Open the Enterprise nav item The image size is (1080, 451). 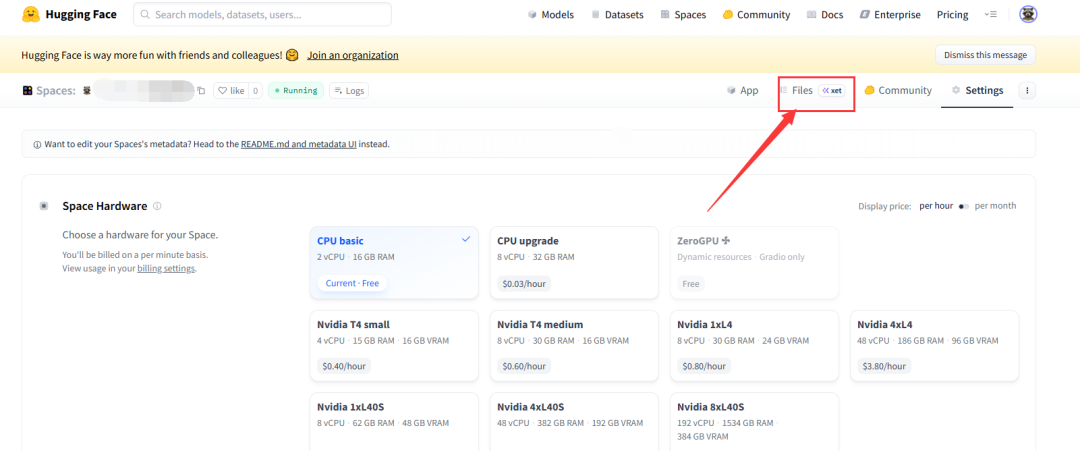890,14
